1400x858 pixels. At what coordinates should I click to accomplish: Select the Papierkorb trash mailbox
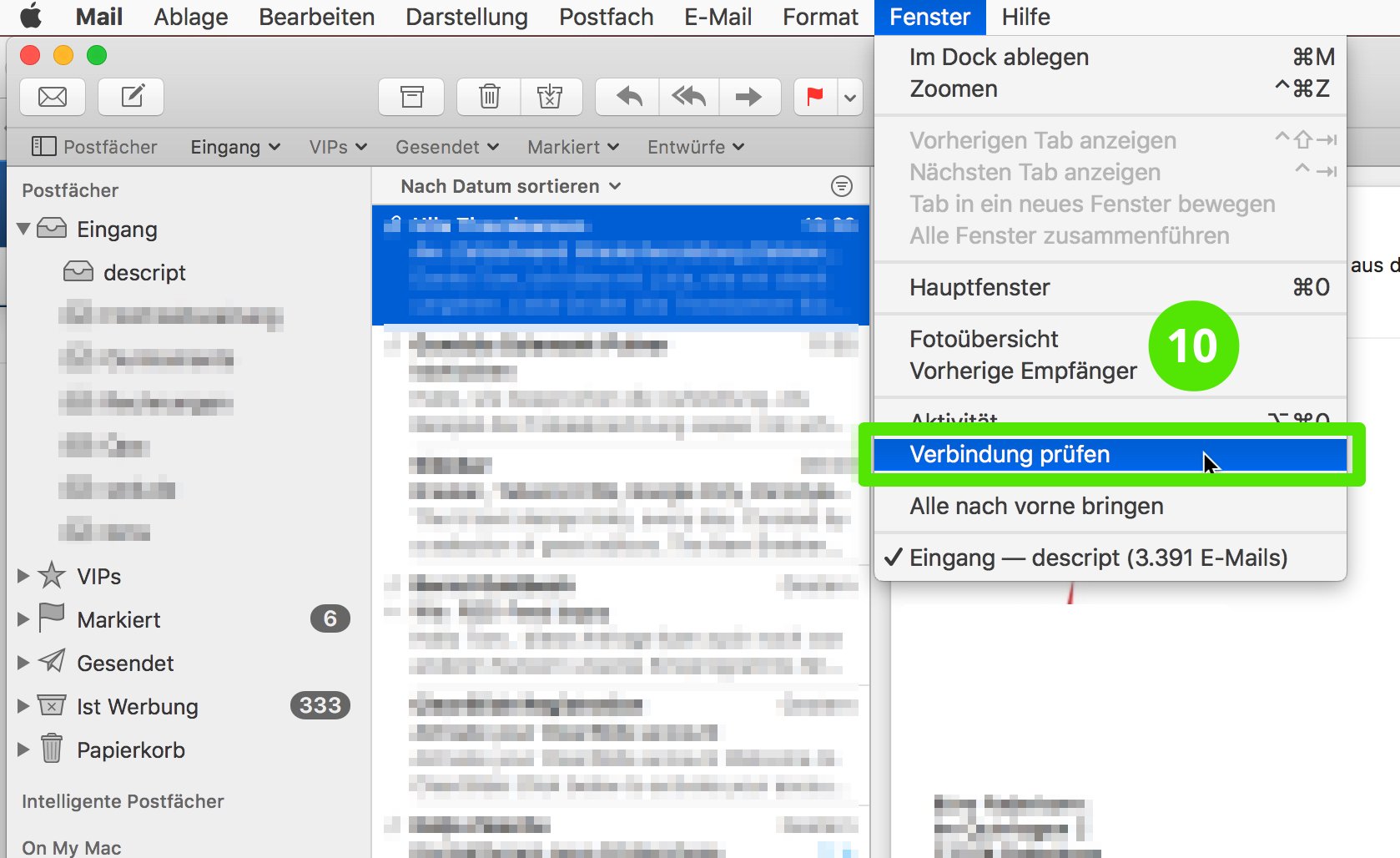click(111, 749)
